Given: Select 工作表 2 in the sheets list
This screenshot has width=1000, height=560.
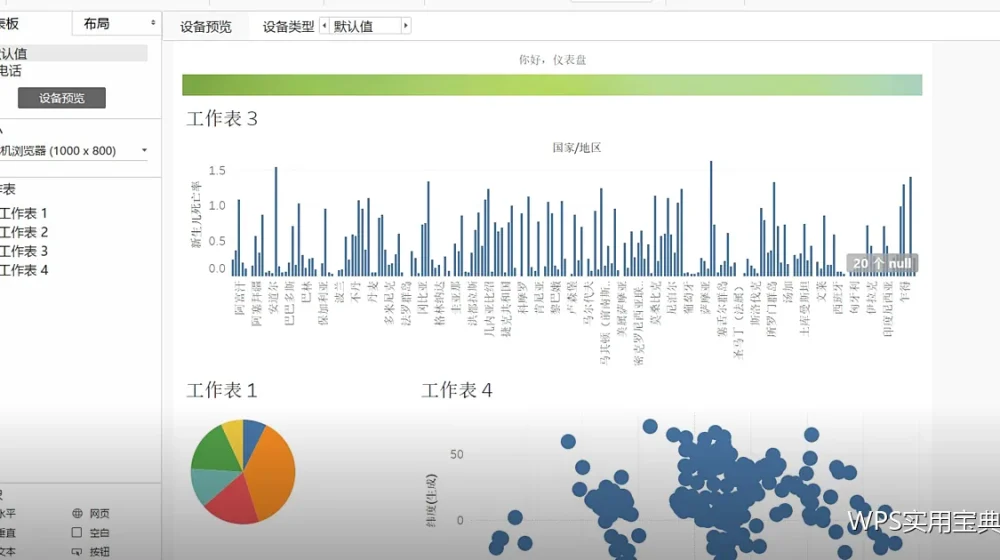Looking at the screenshot, I should tap(24, 232).
